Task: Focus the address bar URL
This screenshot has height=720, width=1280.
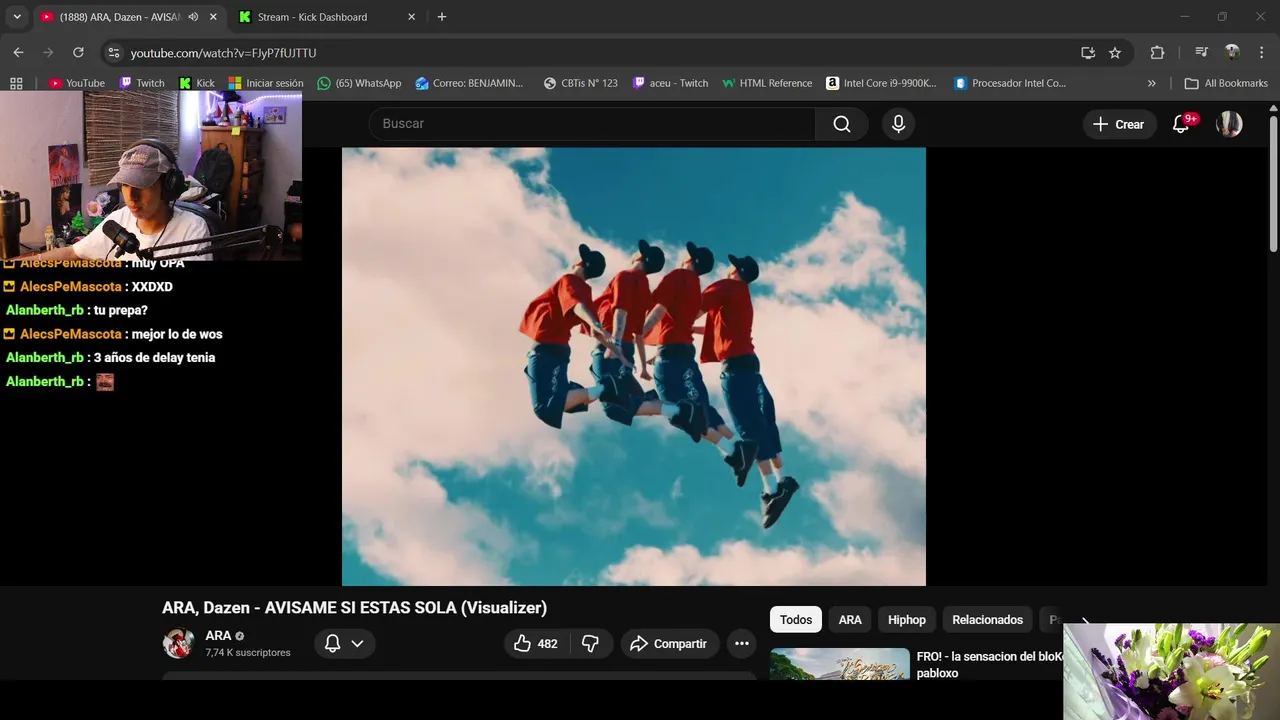Action: pos(223,53)
